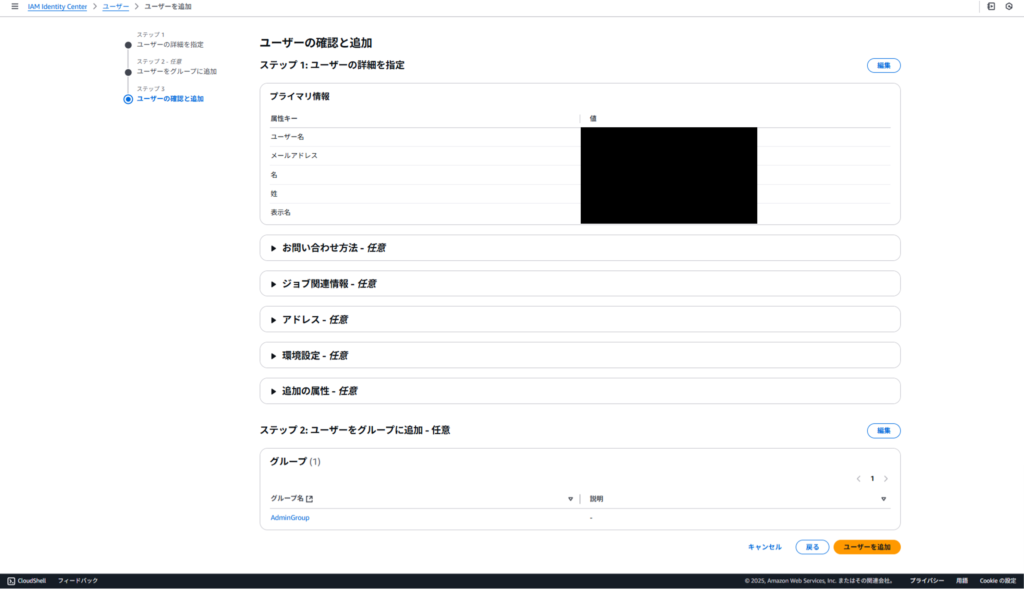Click キャンセル to cancel

(x=765, y=547)
